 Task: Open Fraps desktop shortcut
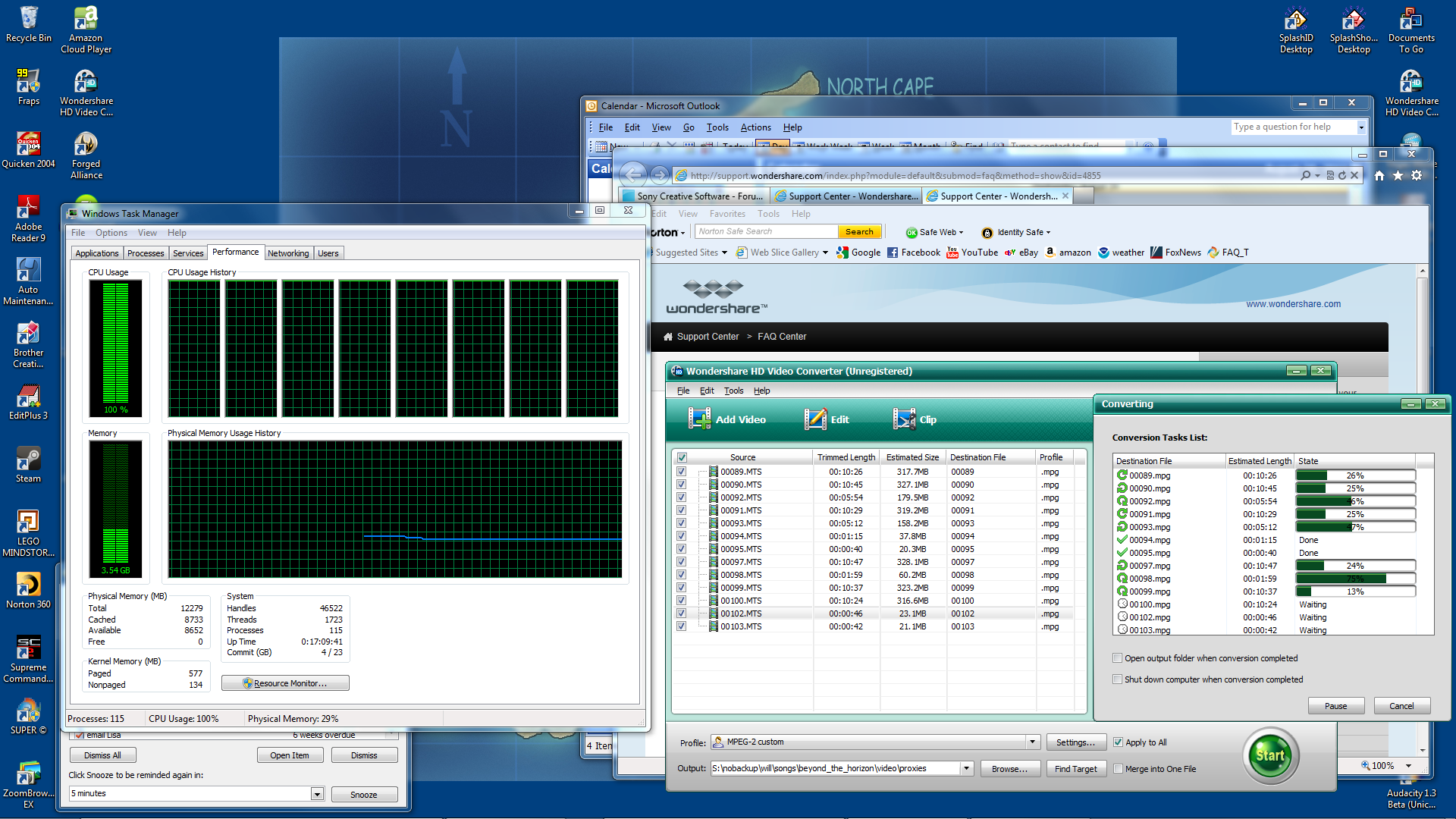click(29, 87)
